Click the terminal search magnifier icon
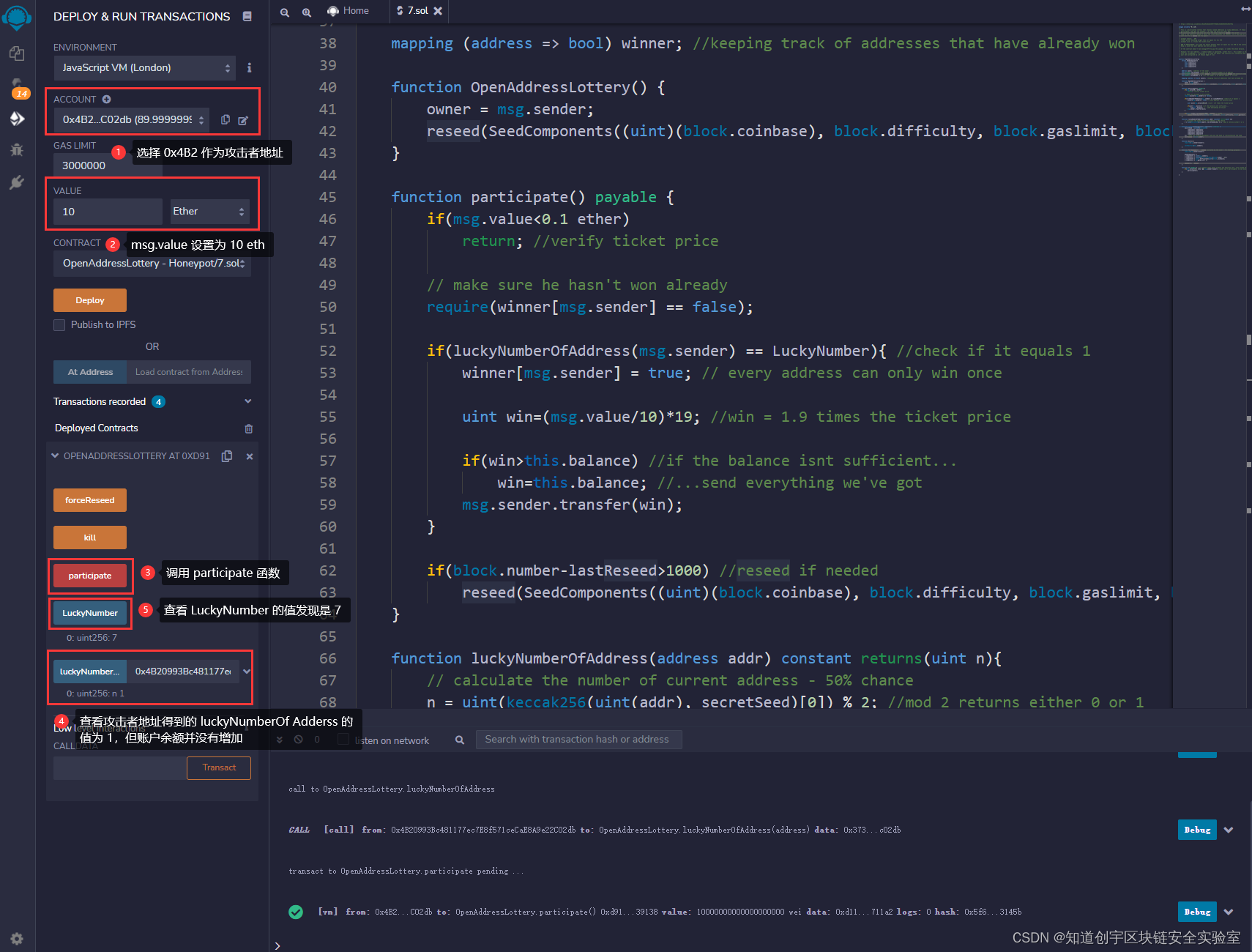The width and height of the screenshot is (1252, 952). (460, 740)
